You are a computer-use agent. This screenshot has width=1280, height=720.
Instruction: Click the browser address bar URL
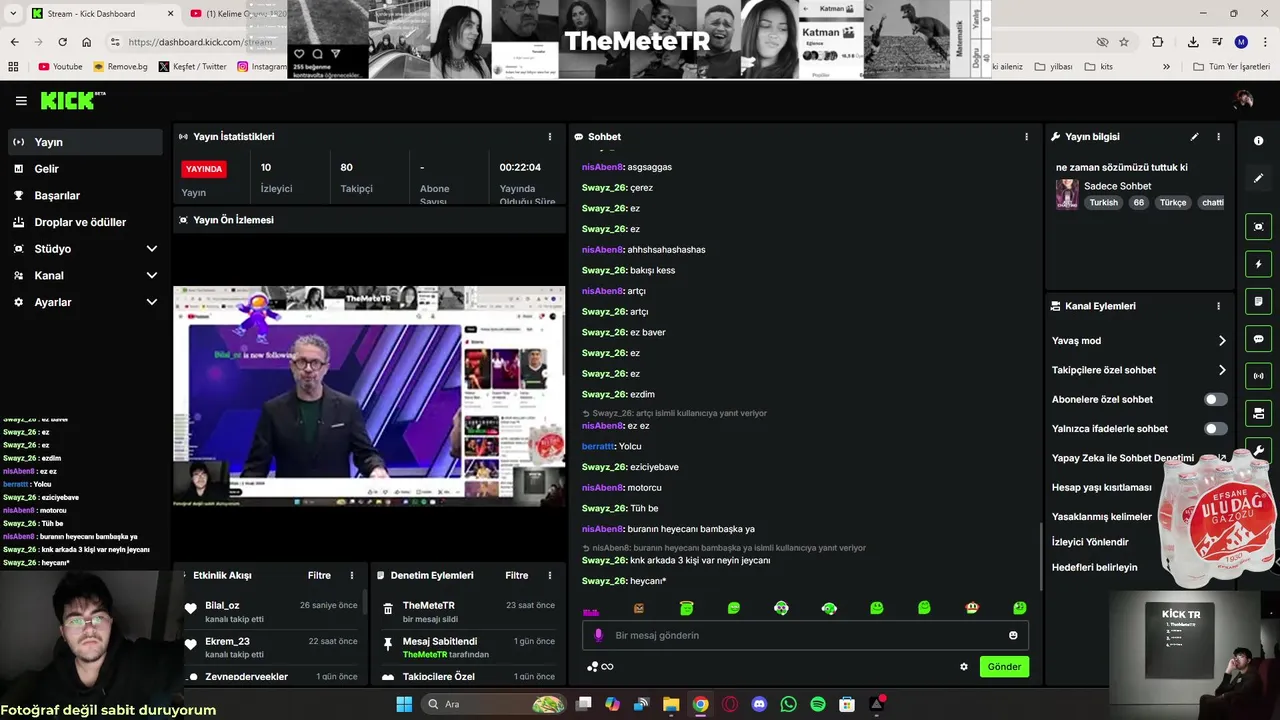(200, 42)
